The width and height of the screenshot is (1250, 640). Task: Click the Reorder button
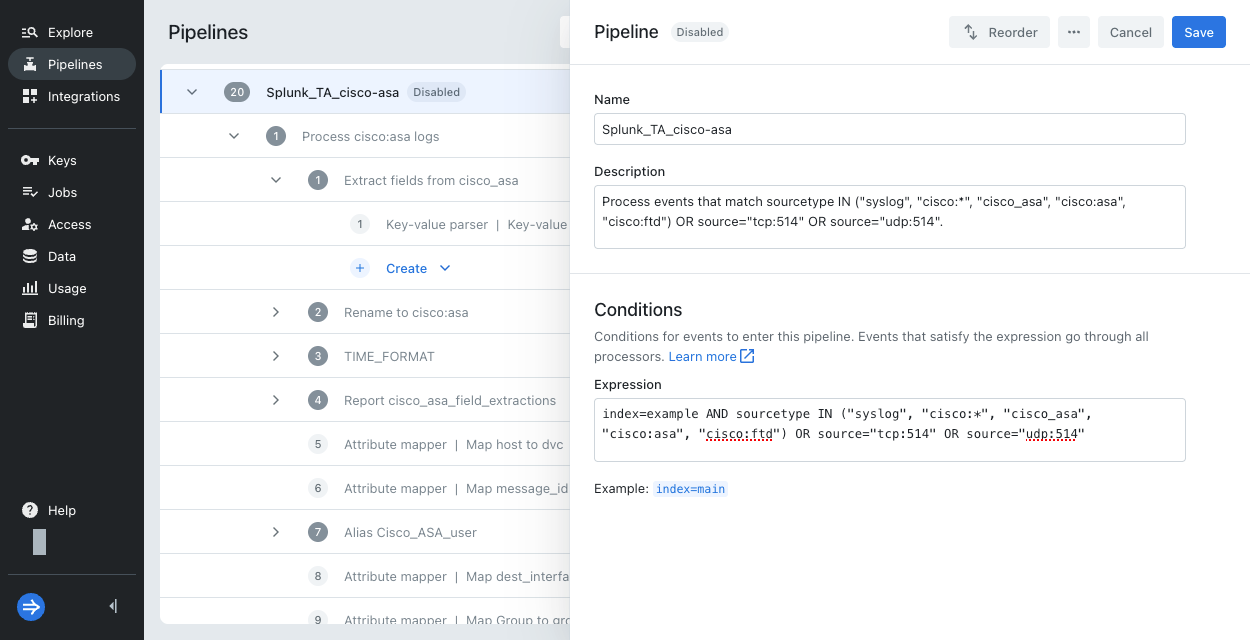click(999, 32)
